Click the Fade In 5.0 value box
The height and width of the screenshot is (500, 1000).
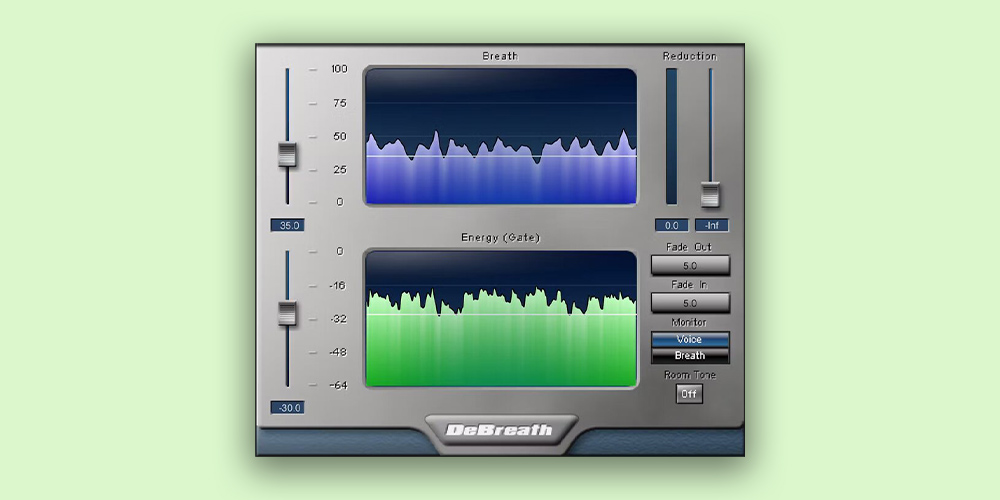click(x=690, y=303)
